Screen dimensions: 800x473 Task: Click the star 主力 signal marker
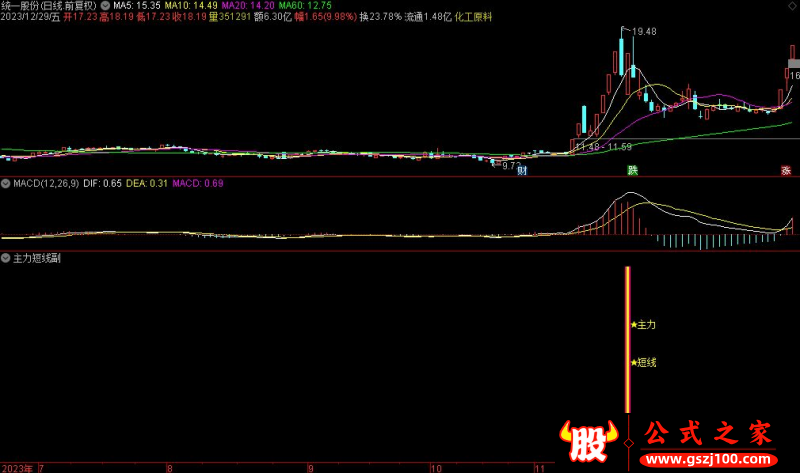click(643, 324)
